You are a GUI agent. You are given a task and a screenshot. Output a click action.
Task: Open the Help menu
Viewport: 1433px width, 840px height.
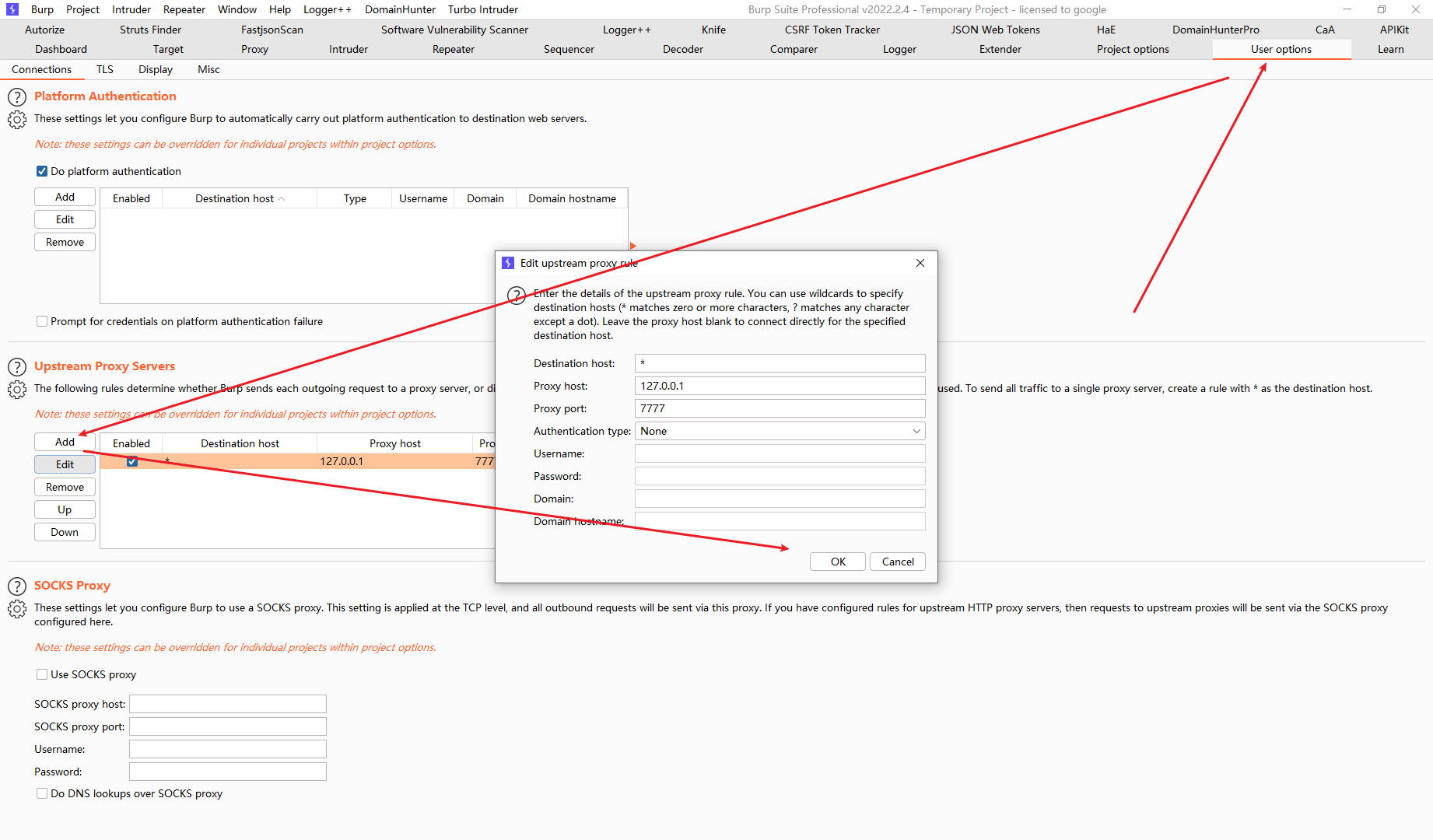[280, 9]
